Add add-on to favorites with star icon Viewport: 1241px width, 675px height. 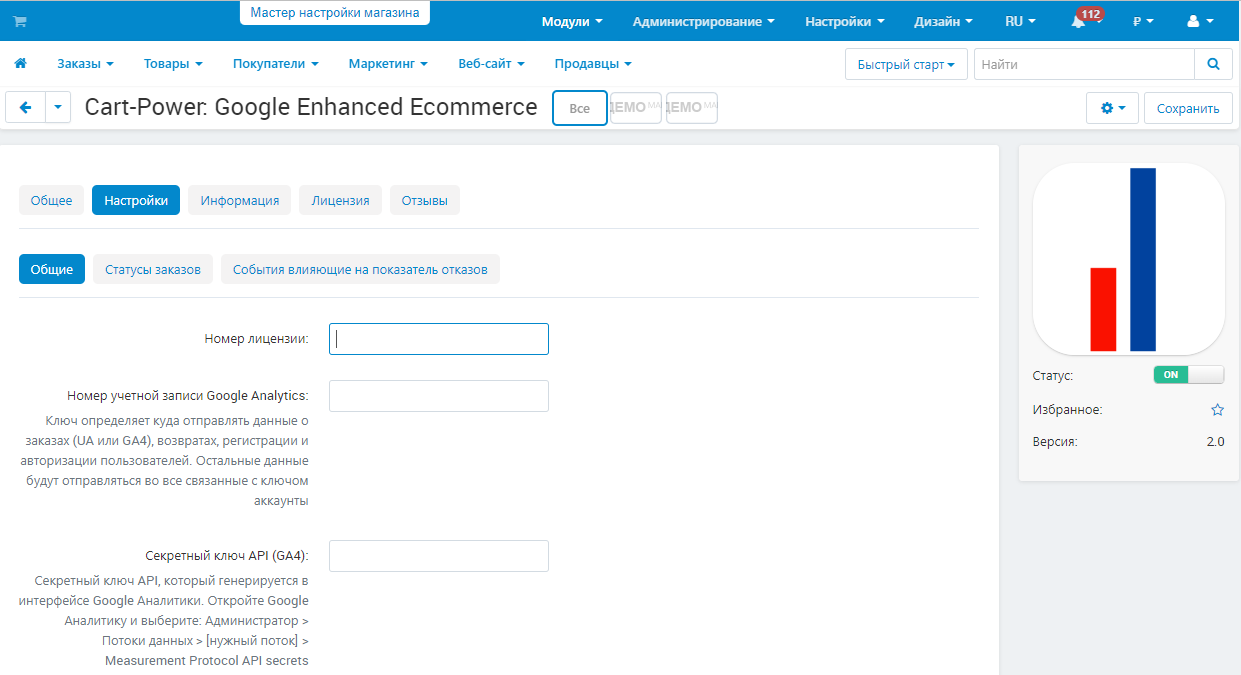pos(1217,410)
